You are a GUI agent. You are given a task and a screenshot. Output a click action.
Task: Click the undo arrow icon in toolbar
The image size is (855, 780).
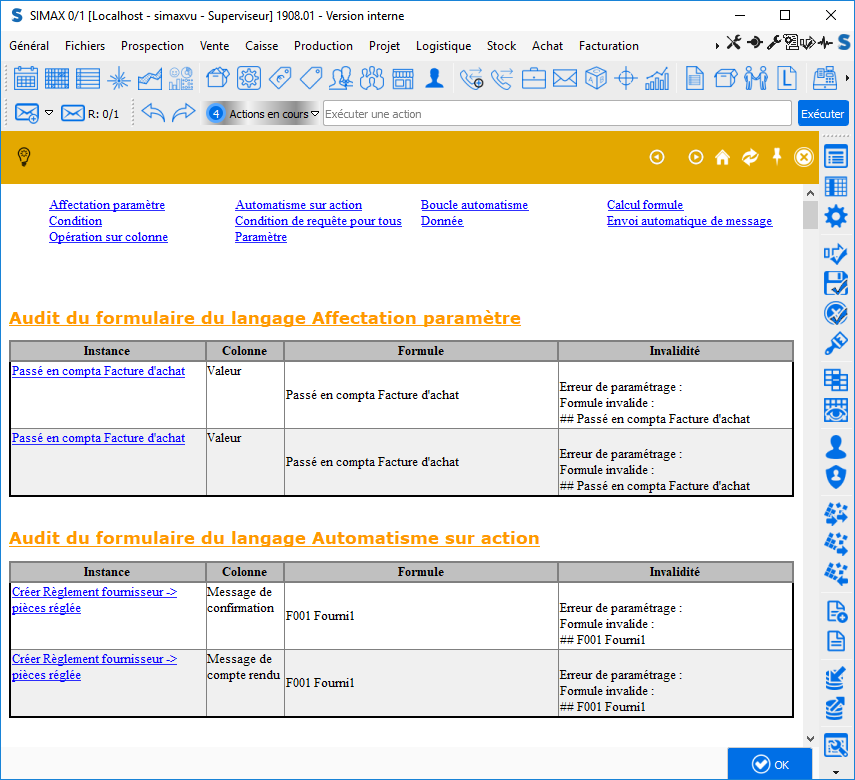click(152, 113)
